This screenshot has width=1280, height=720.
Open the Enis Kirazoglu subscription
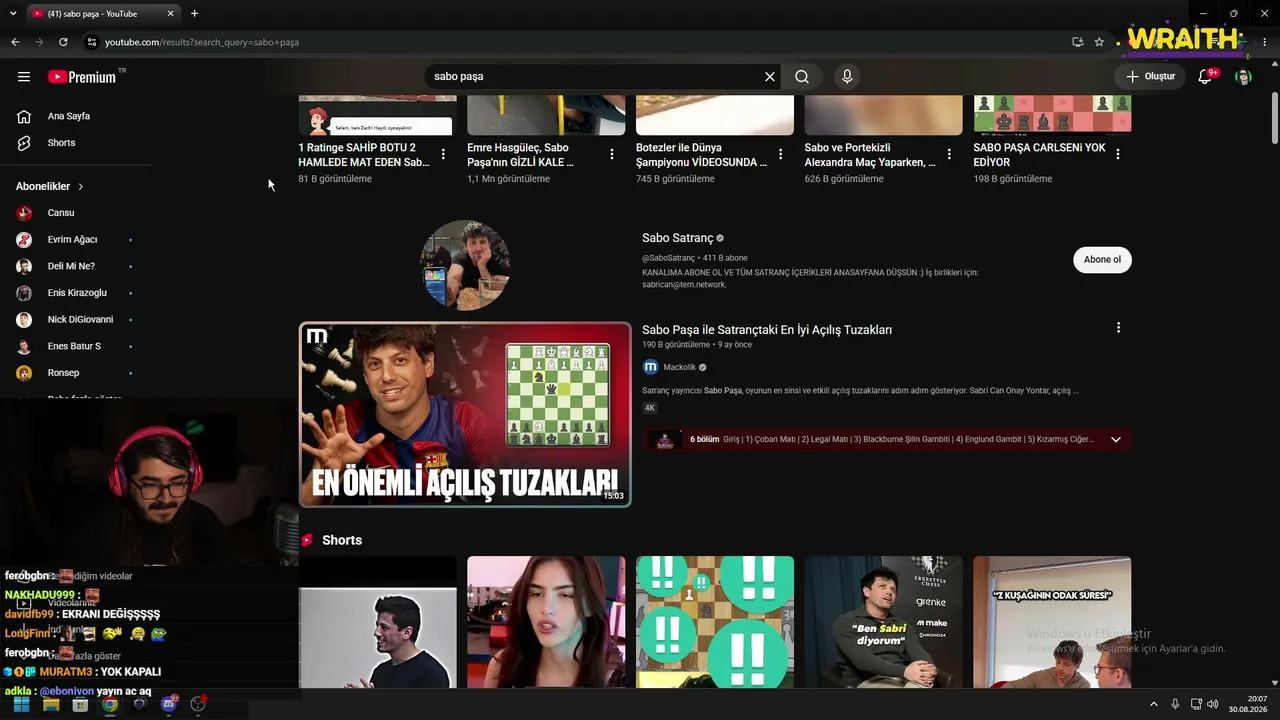point(76,293)
